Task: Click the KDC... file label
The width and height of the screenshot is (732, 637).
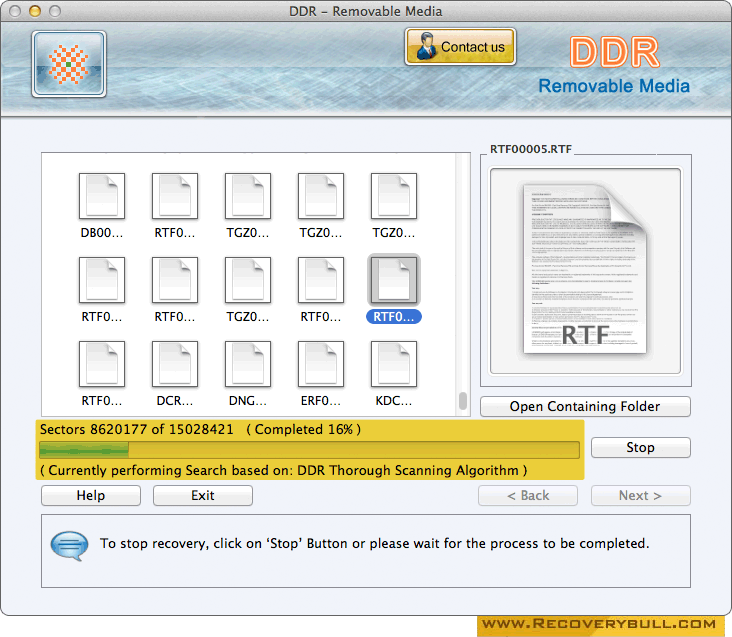Action: click(394, 401)
